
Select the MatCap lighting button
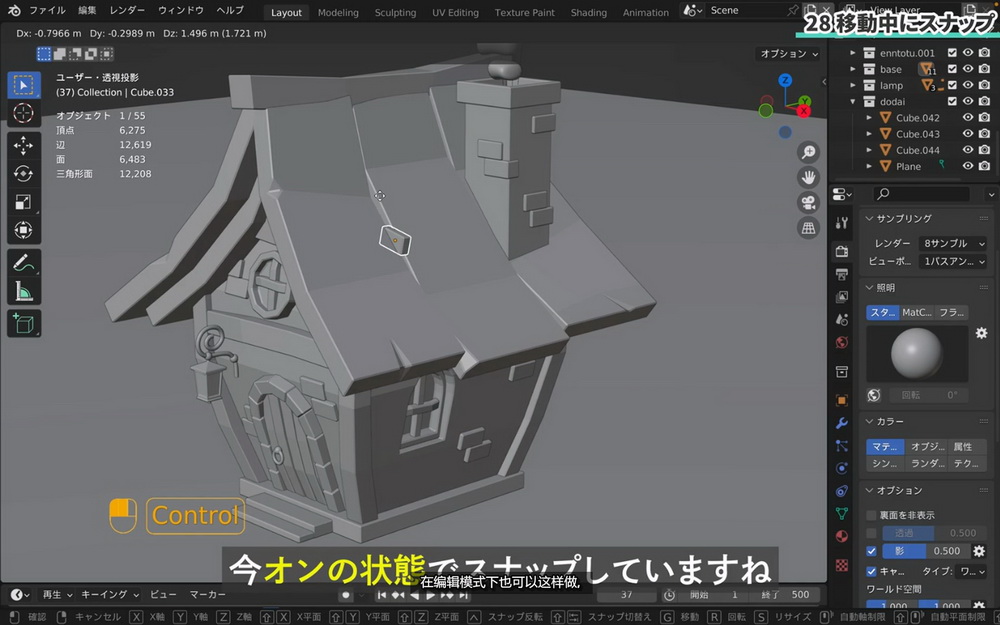(916, 312)
